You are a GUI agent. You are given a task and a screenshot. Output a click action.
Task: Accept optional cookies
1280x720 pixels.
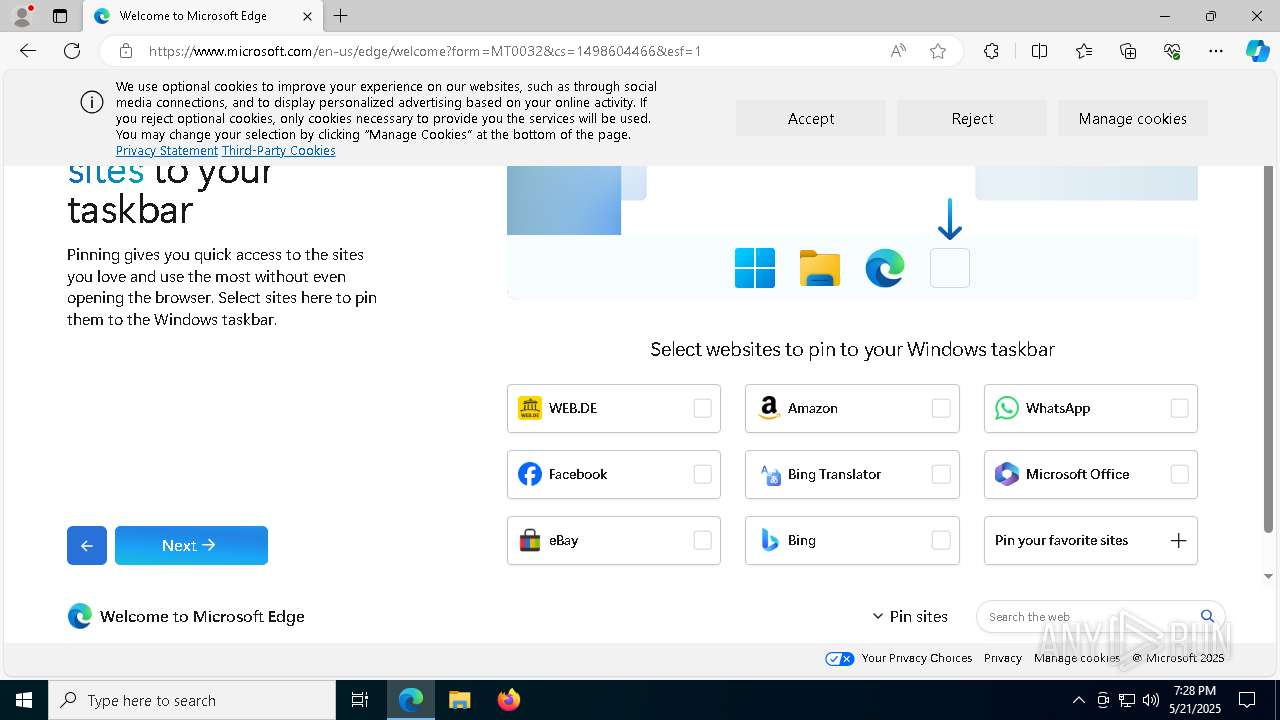(811, 118)
